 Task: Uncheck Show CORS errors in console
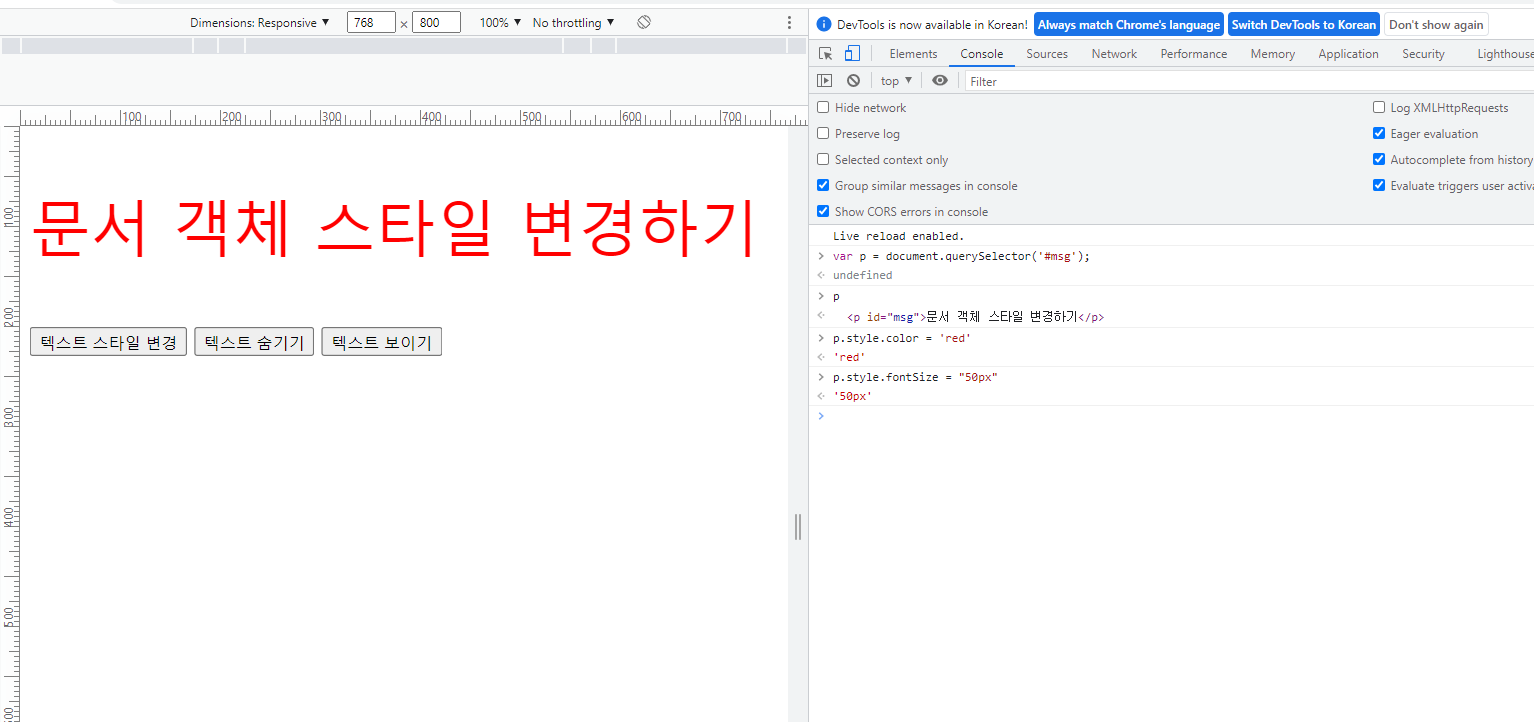(823, 211)
